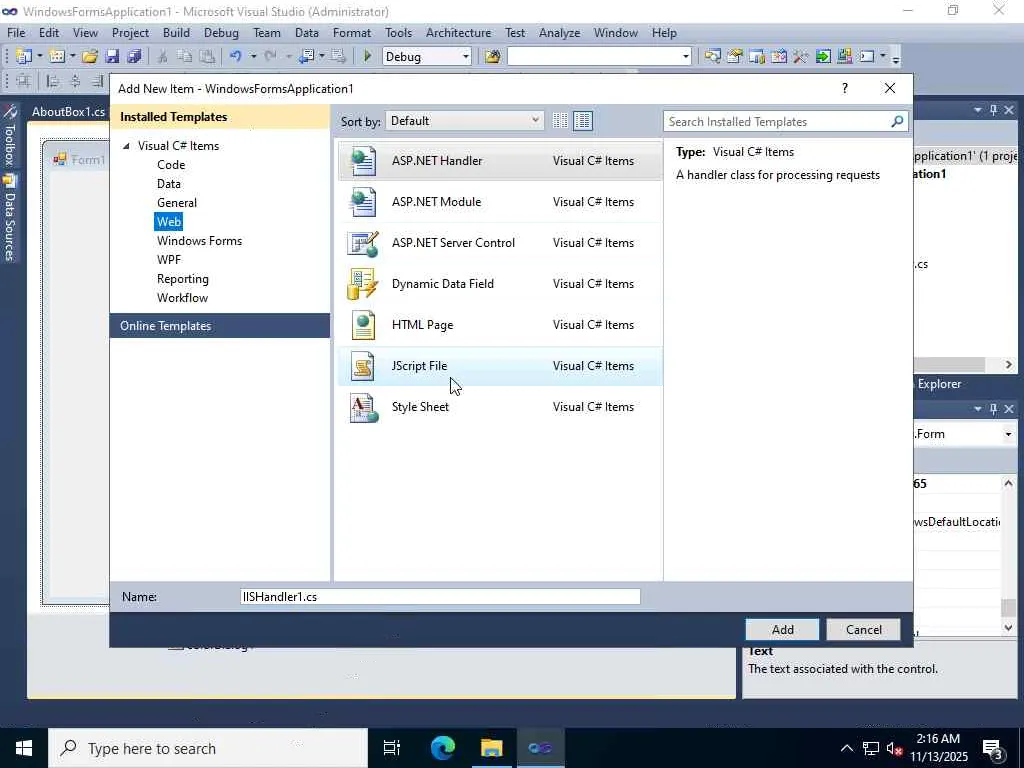Open the Find combo box dropdown arrow
The image size is (1024, 768).
click(685, 56)
